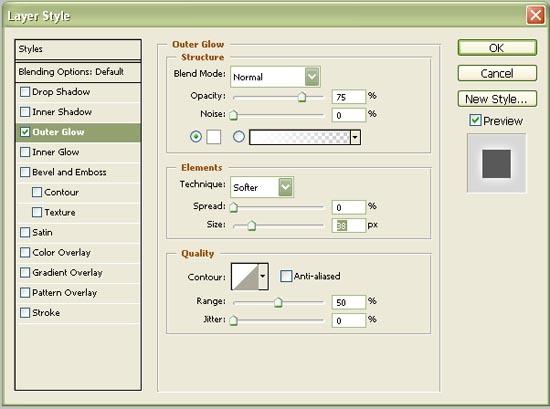The image size is (550, 409).
Task: Tick the Bevel and Emboss checkbox
Action: pos(25,172)
